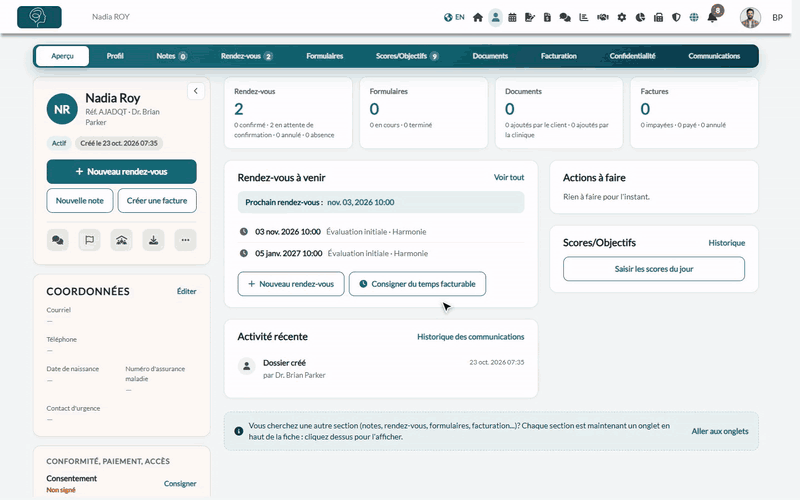Viewport: 800px width, 500px height.
Task: Click the download icon in client card
Action: coord(153,240)
